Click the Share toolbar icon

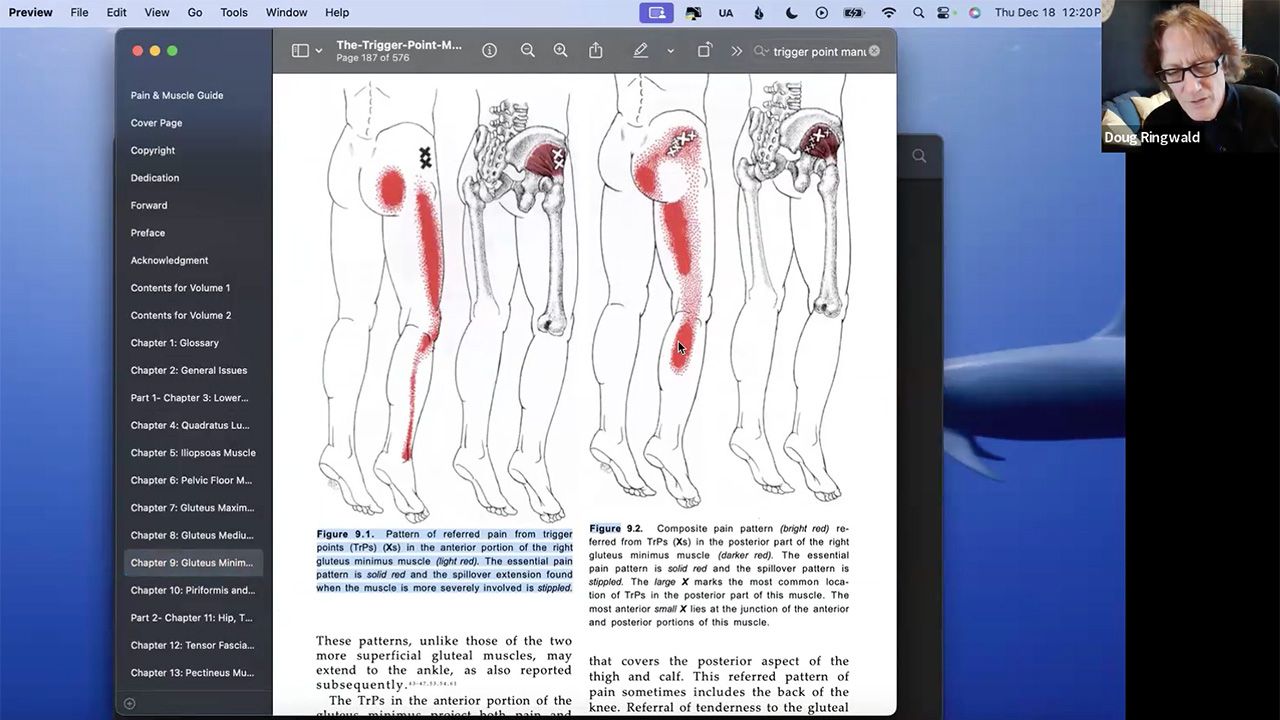pos(596,50)
